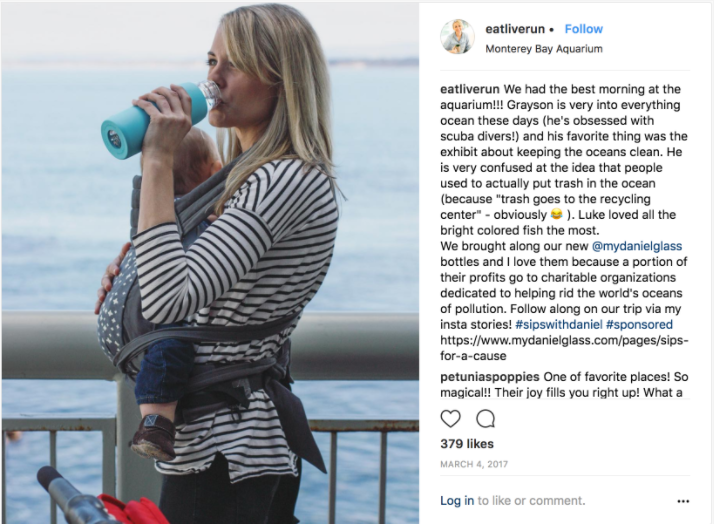View the 379 likes list
714x524 pixels.
tap(467, 444)
